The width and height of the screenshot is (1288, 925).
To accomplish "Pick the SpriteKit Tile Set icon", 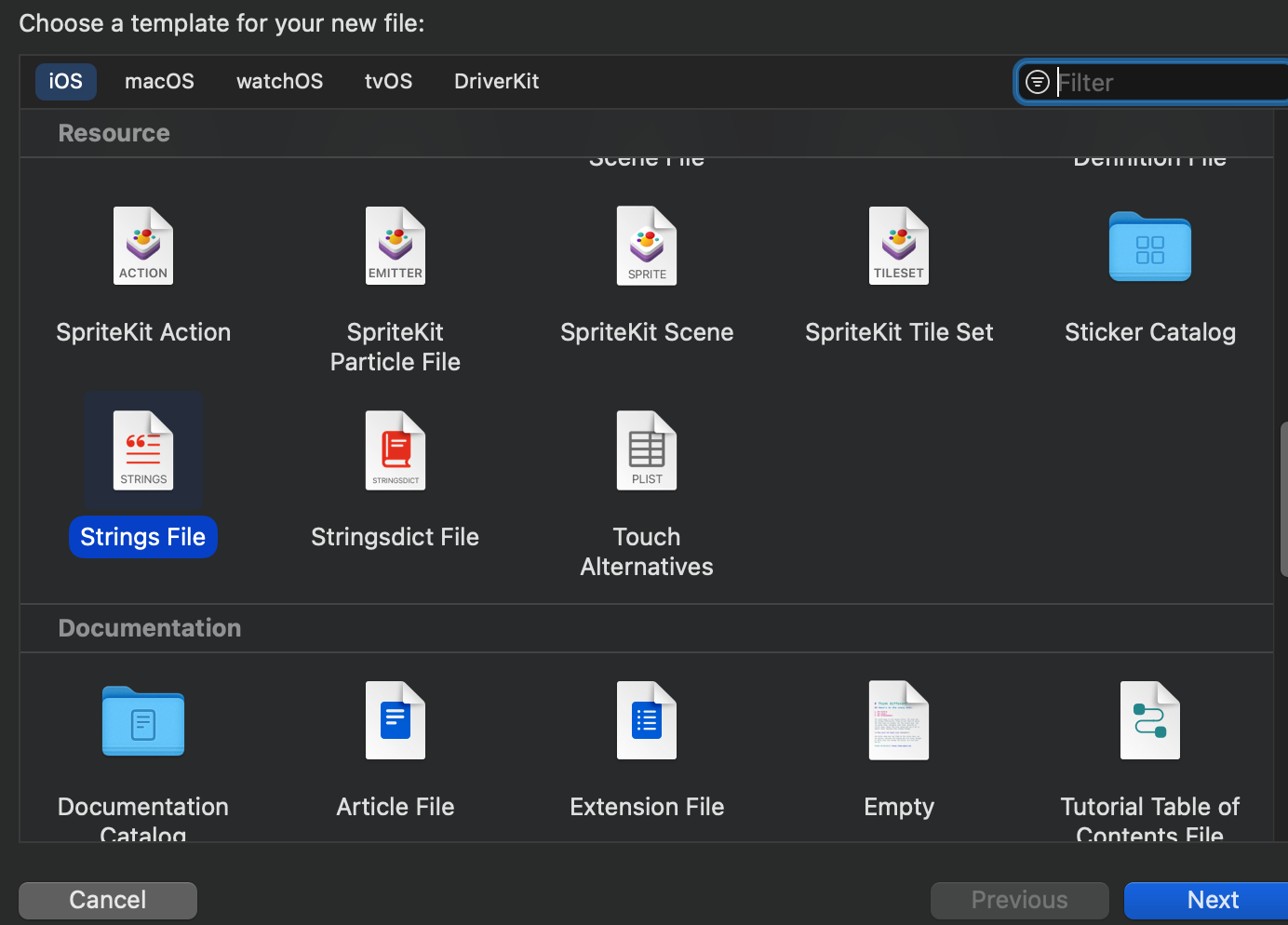I will click(x=899, y=246).
